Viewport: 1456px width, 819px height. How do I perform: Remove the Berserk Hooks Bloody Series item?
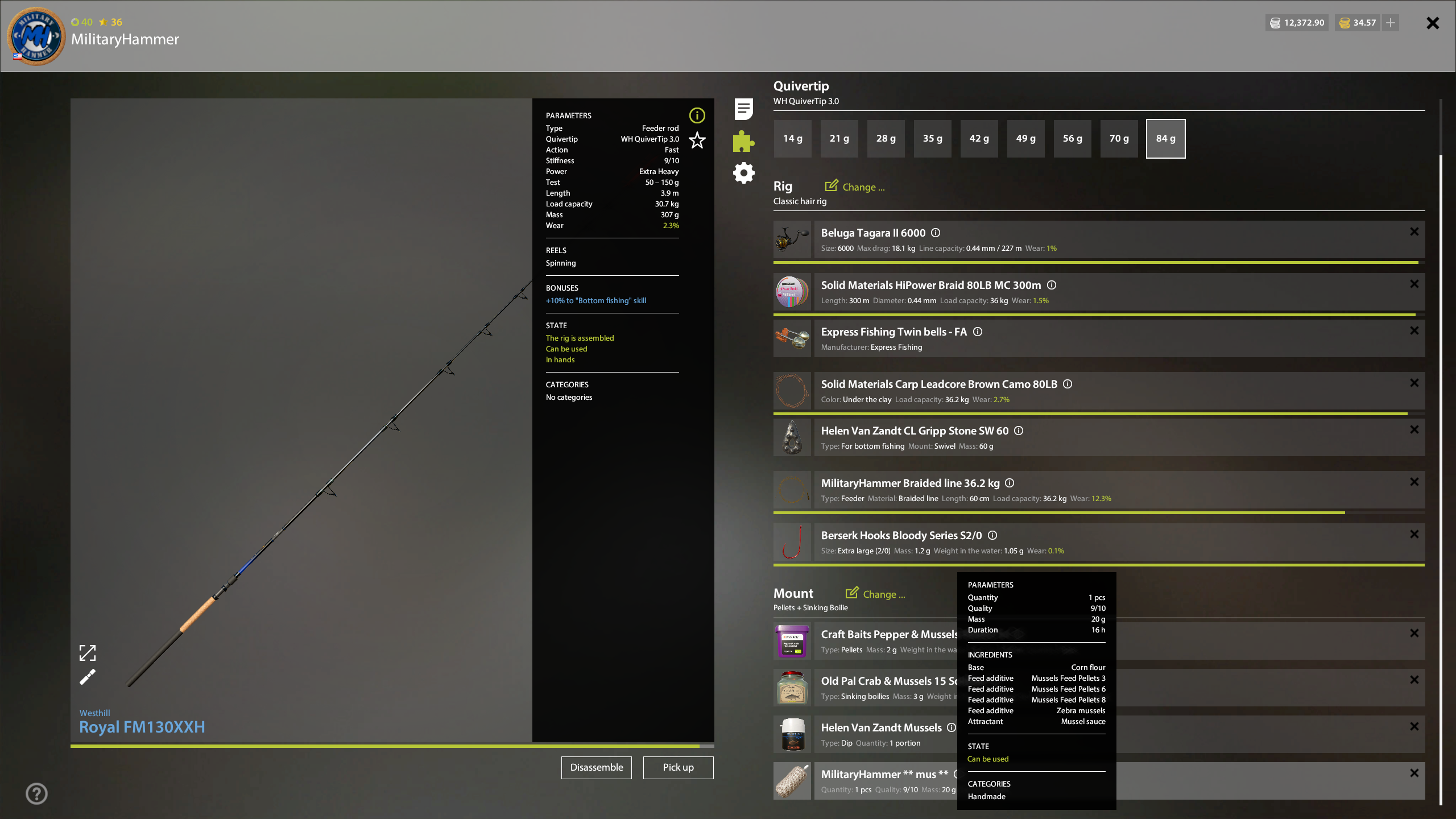pos(1414,534)
